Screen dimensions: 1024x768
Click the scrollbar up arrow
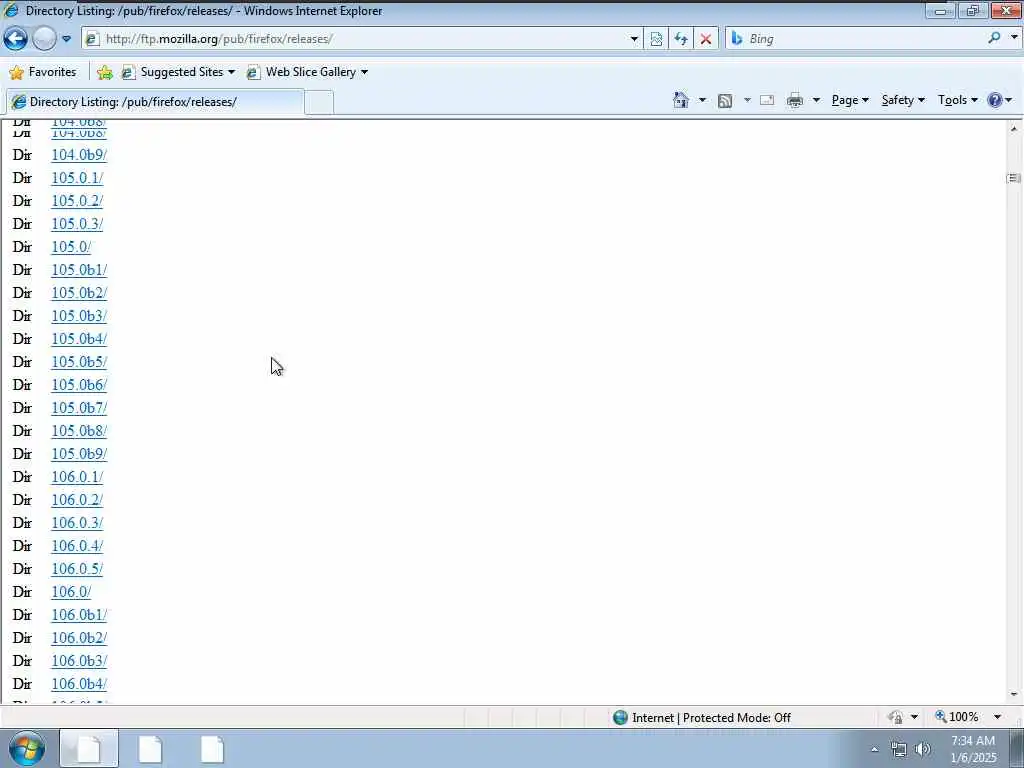pos(1014,129)
